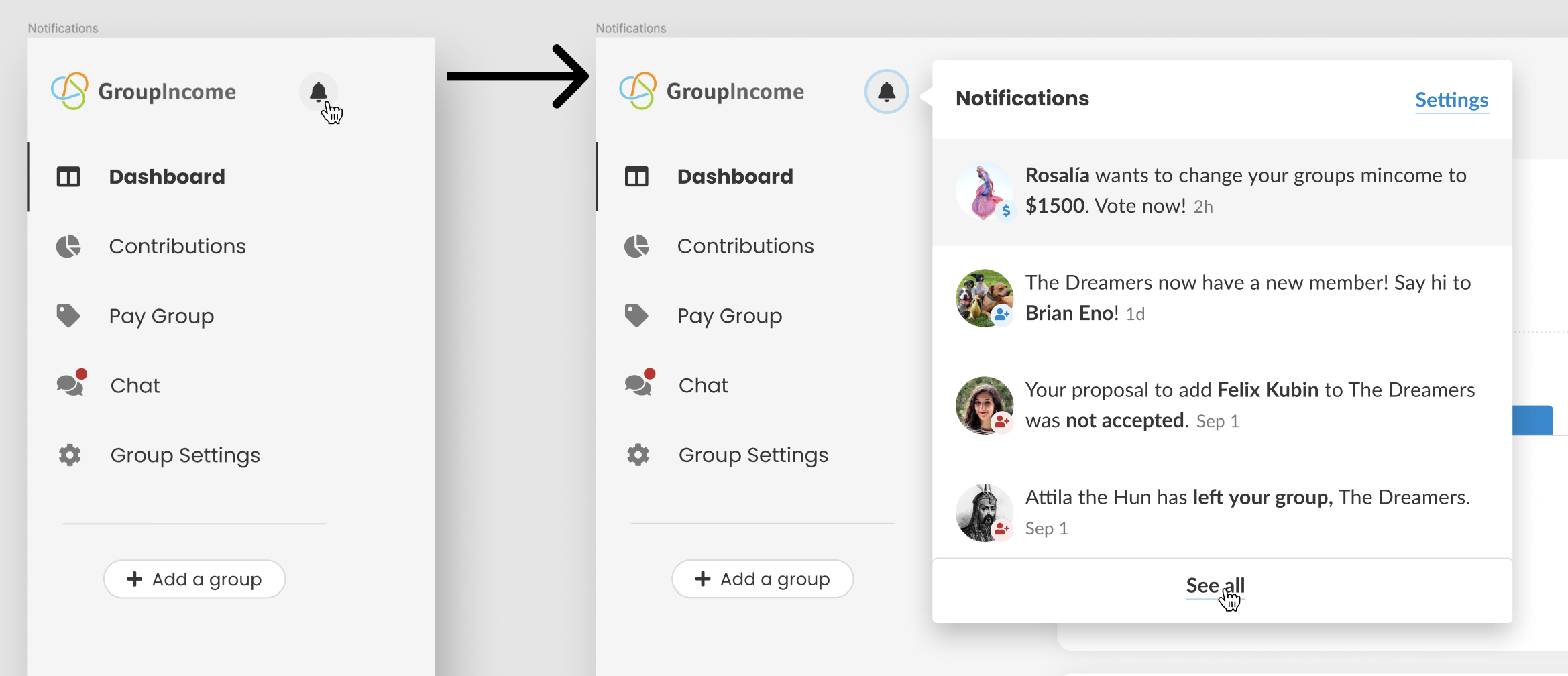
Task: Click the bell icon in left panel
Action: click(318, 92)
